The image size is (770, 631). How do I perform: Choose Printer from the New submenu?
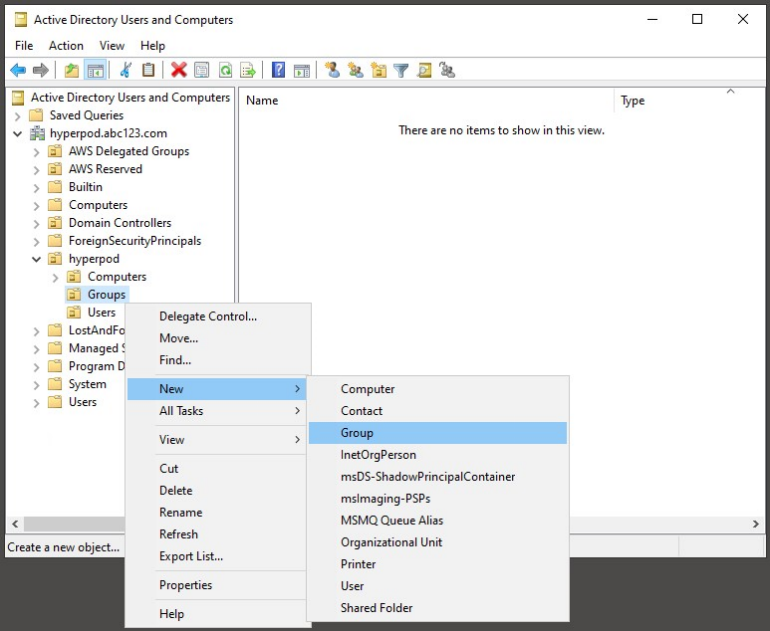coord(438,564)
